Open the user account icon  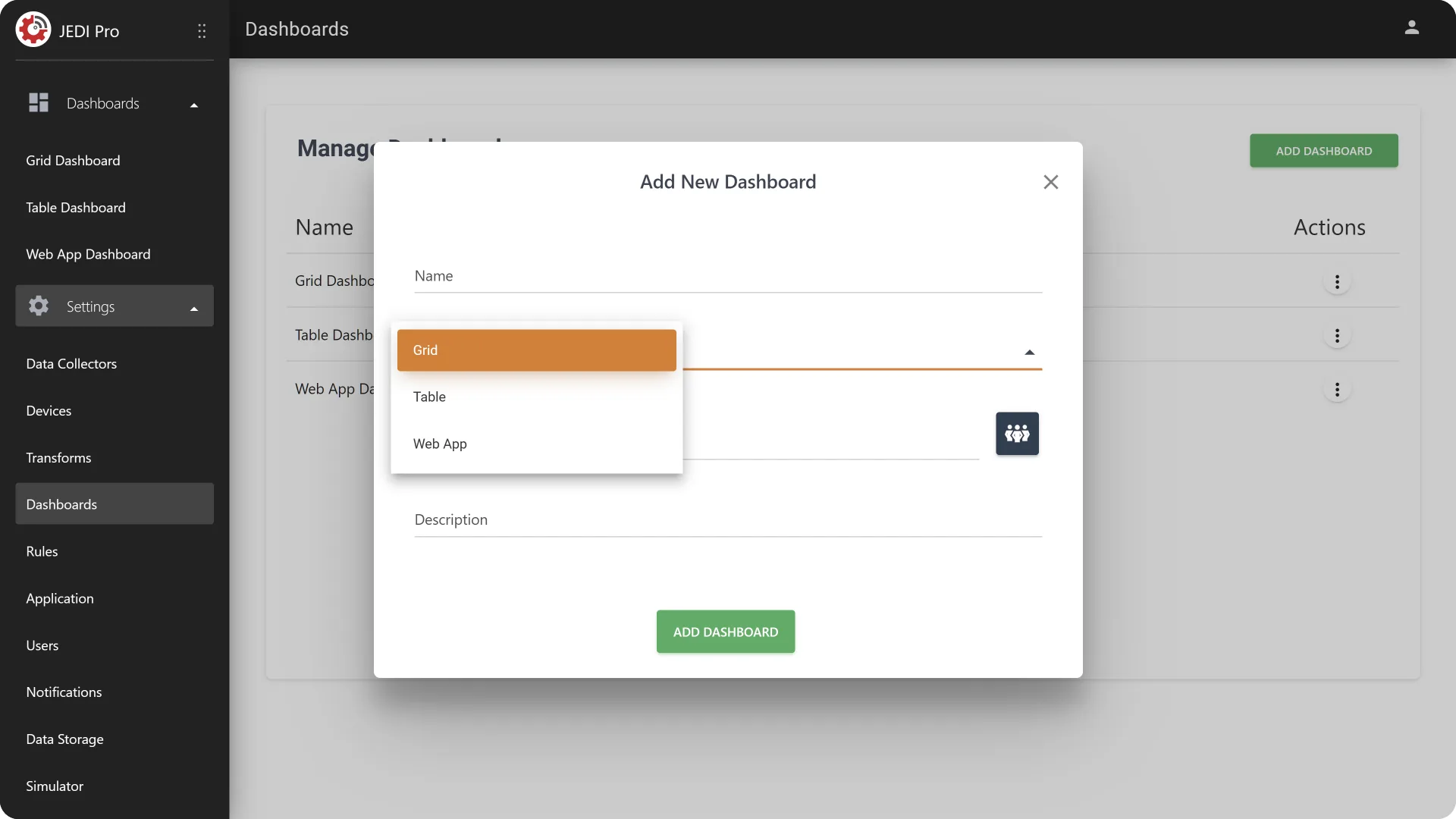click(1411, 28)
